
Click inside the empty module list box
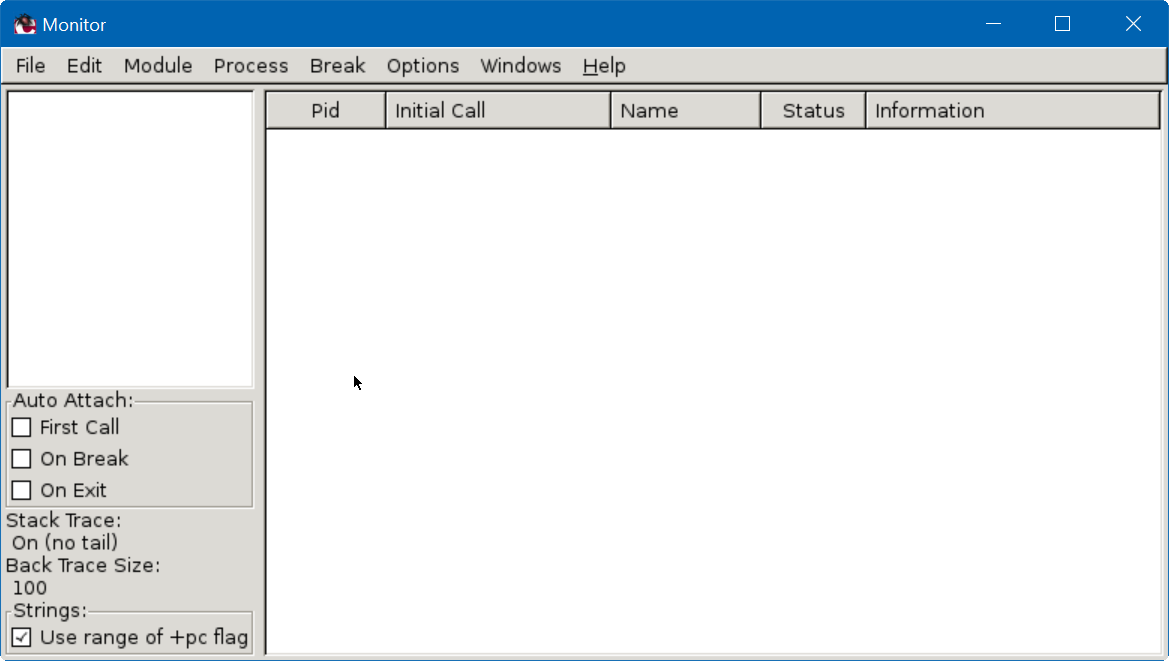130,239
